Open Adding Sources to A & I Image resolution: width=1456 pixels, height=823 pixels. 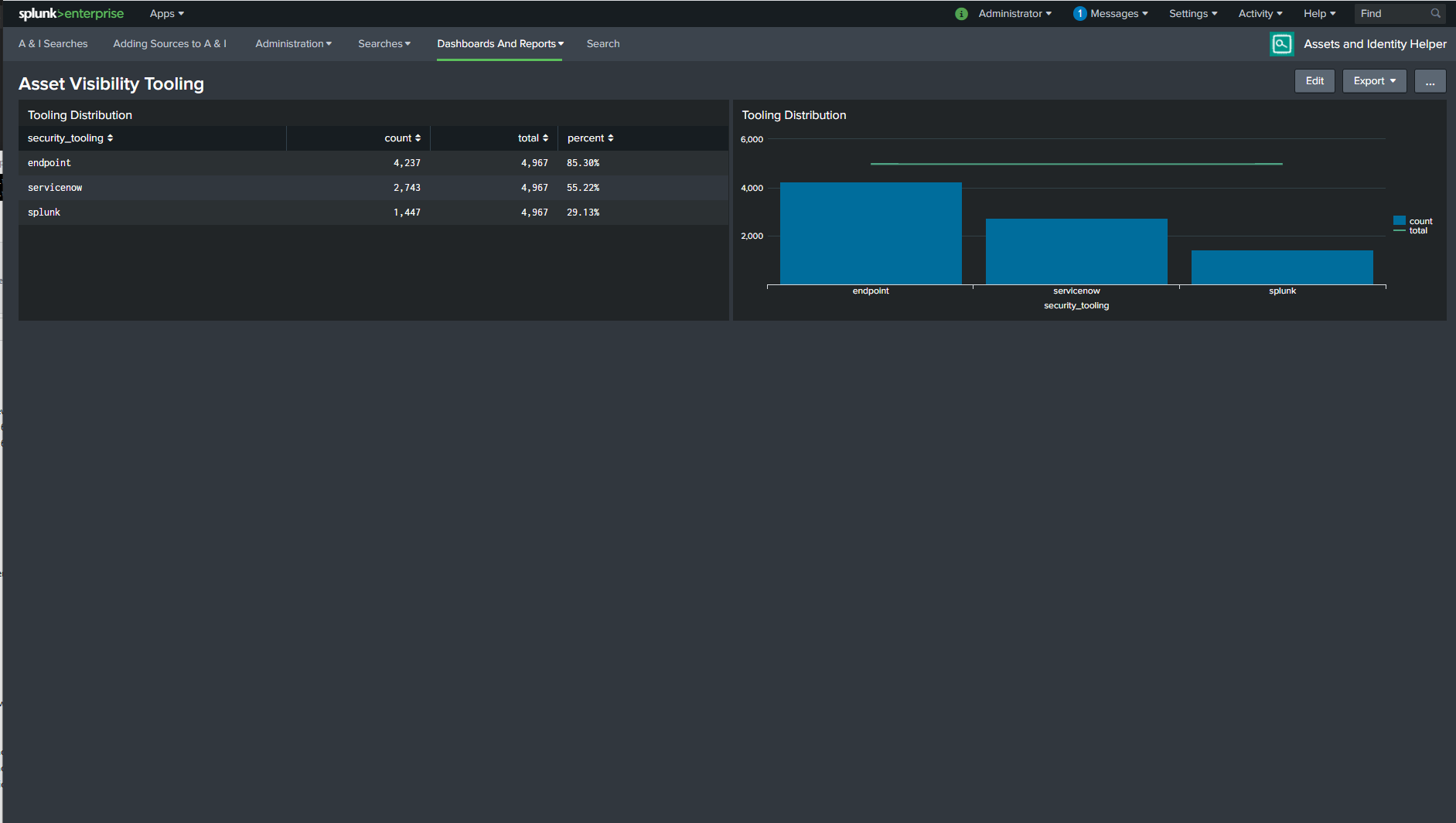click(x=170, y=44)
